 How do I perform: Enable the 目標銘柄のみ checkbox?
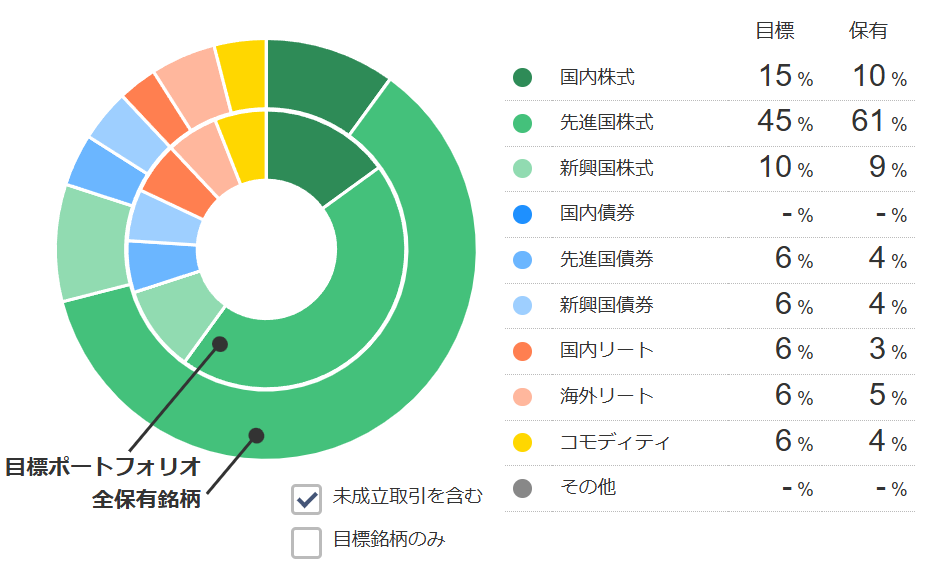coord(306,542)
